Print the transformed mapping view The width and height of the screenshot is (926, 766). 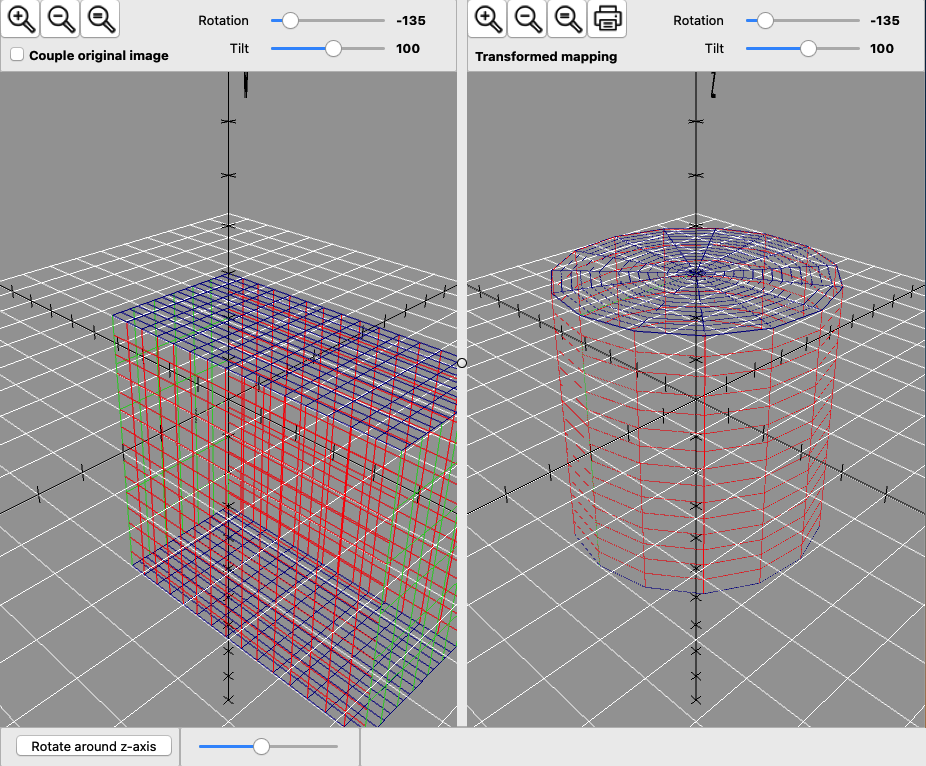pyautogui.click(x=607, y=18)
